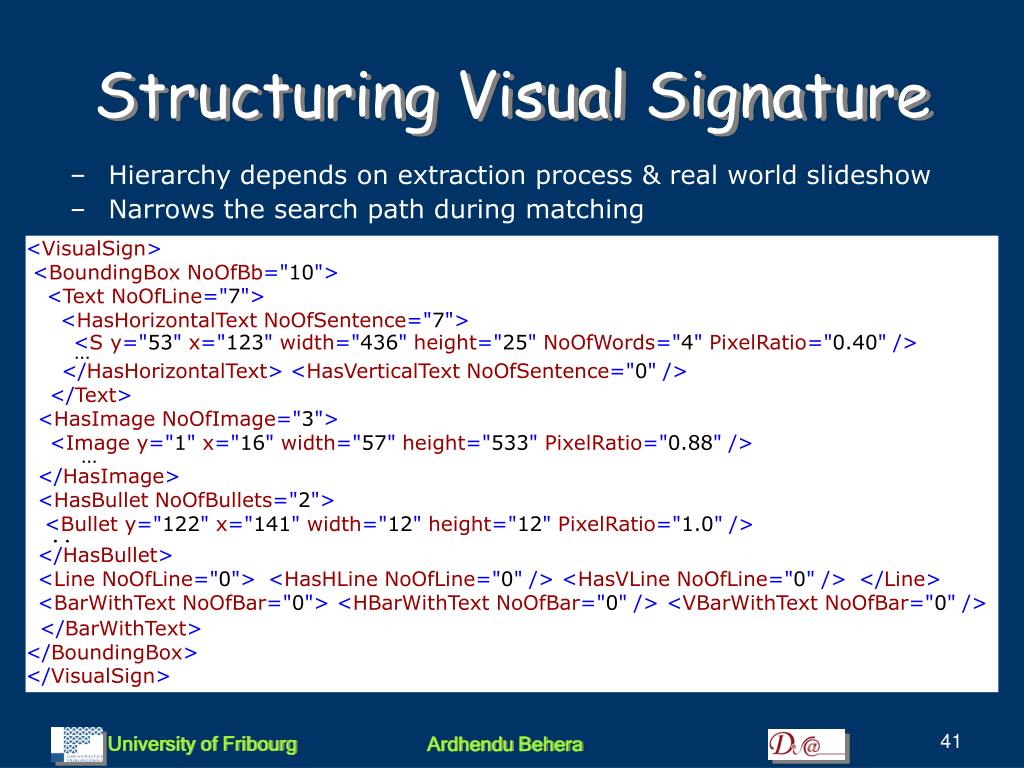Click the DIVA logo in the footer
The image size is (1024, 768).
[x=808, y=745]
